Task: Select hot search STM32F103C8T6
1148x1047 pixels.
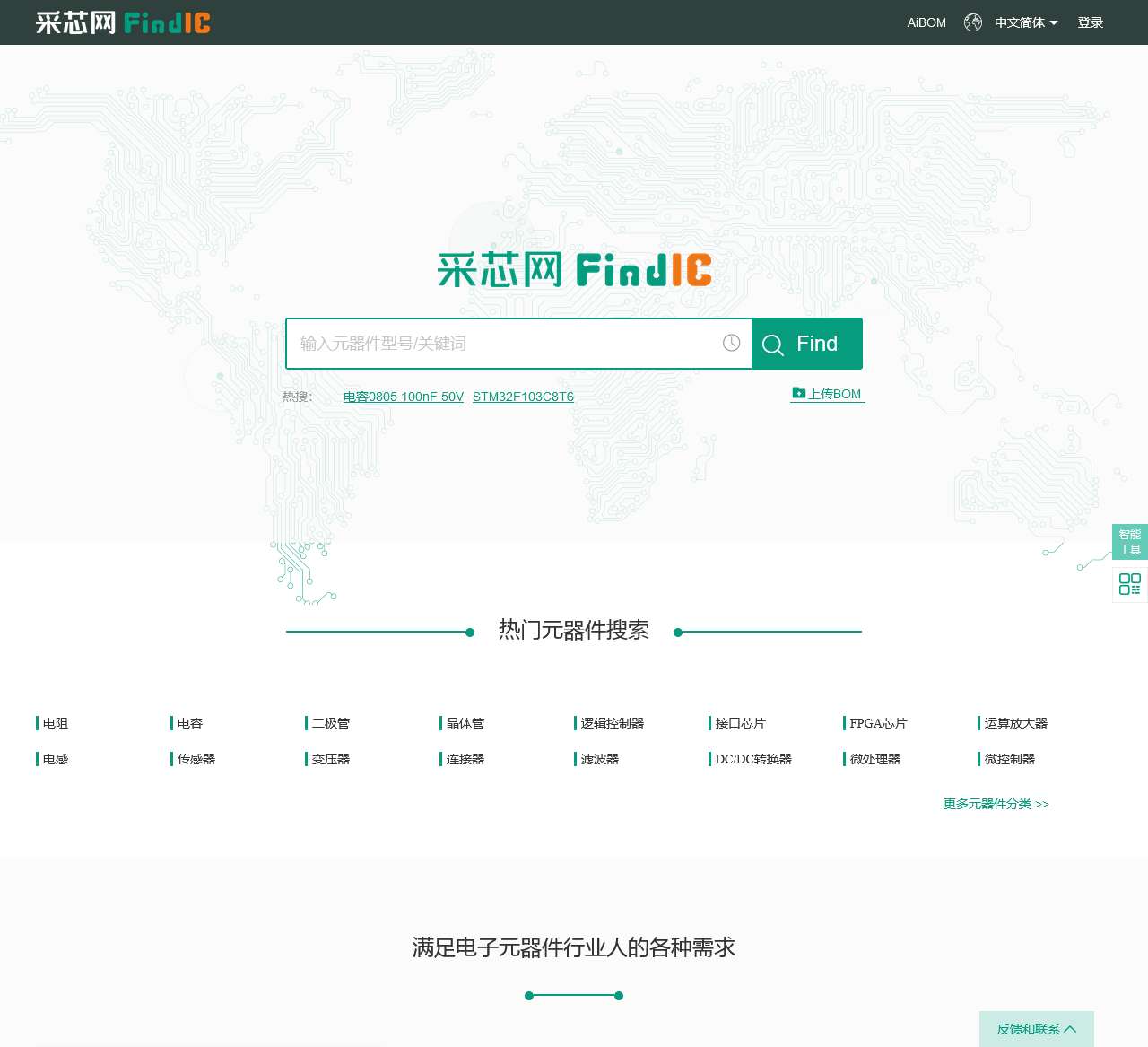Action: pyautogui.click(x=523, y=397)
